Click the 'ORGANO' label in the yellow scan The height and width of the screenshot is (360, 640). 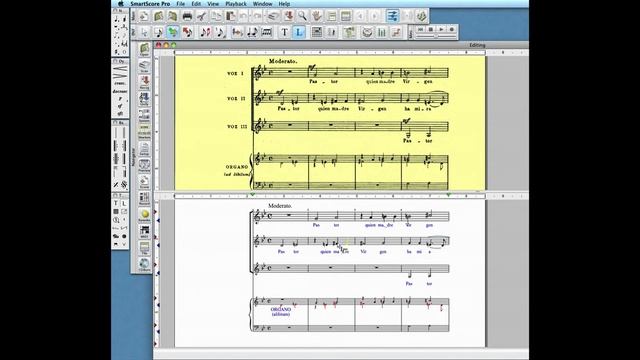(237, 167)
